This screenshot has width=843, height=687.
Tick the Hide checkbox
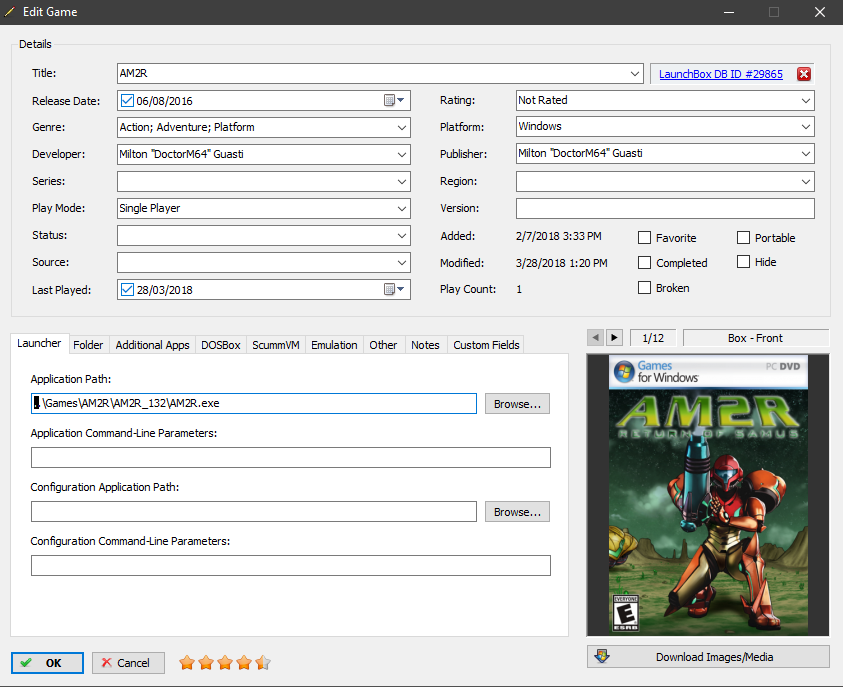pos(743,262)
